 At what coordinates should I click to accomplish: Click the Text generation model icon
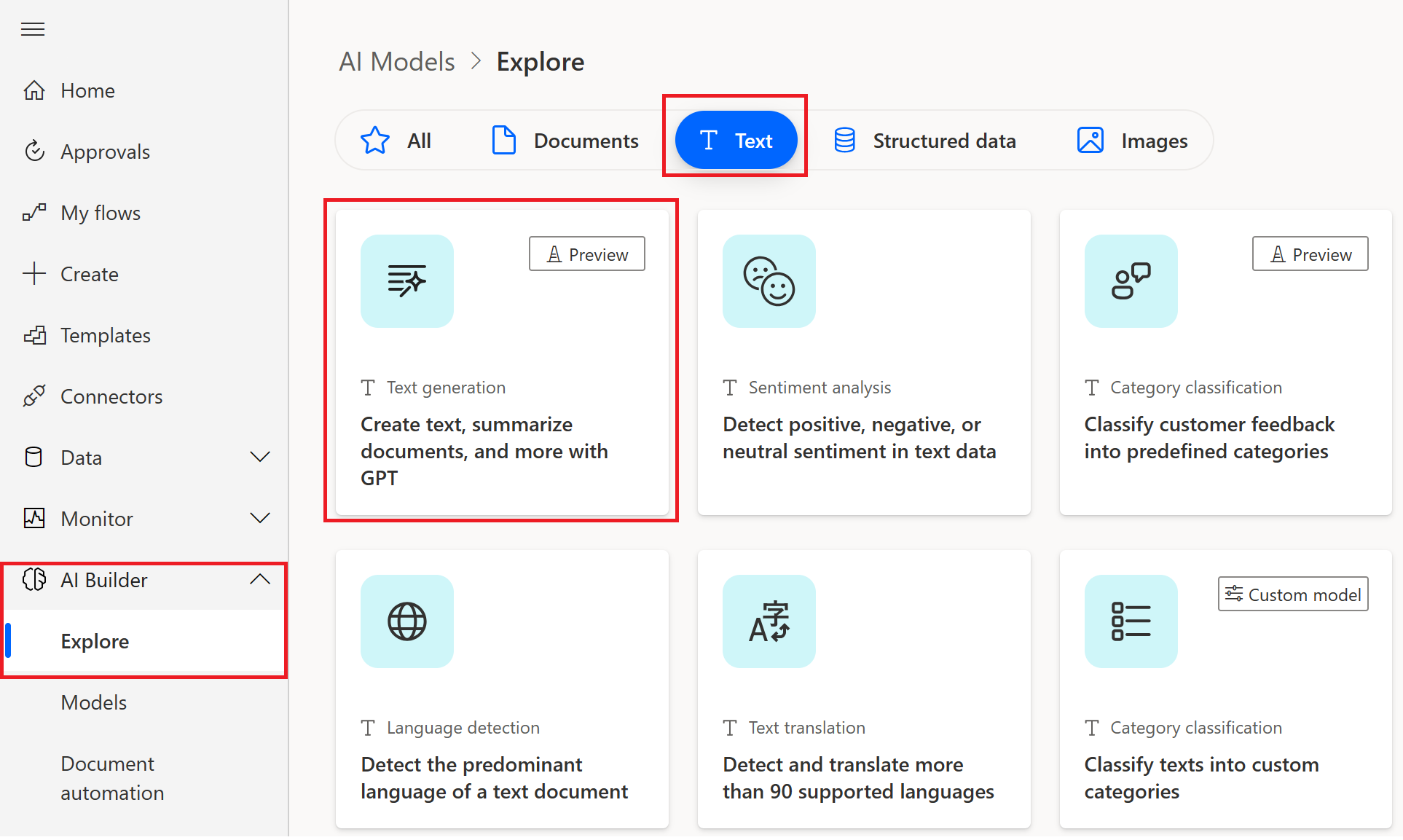(x=406, y=281)
